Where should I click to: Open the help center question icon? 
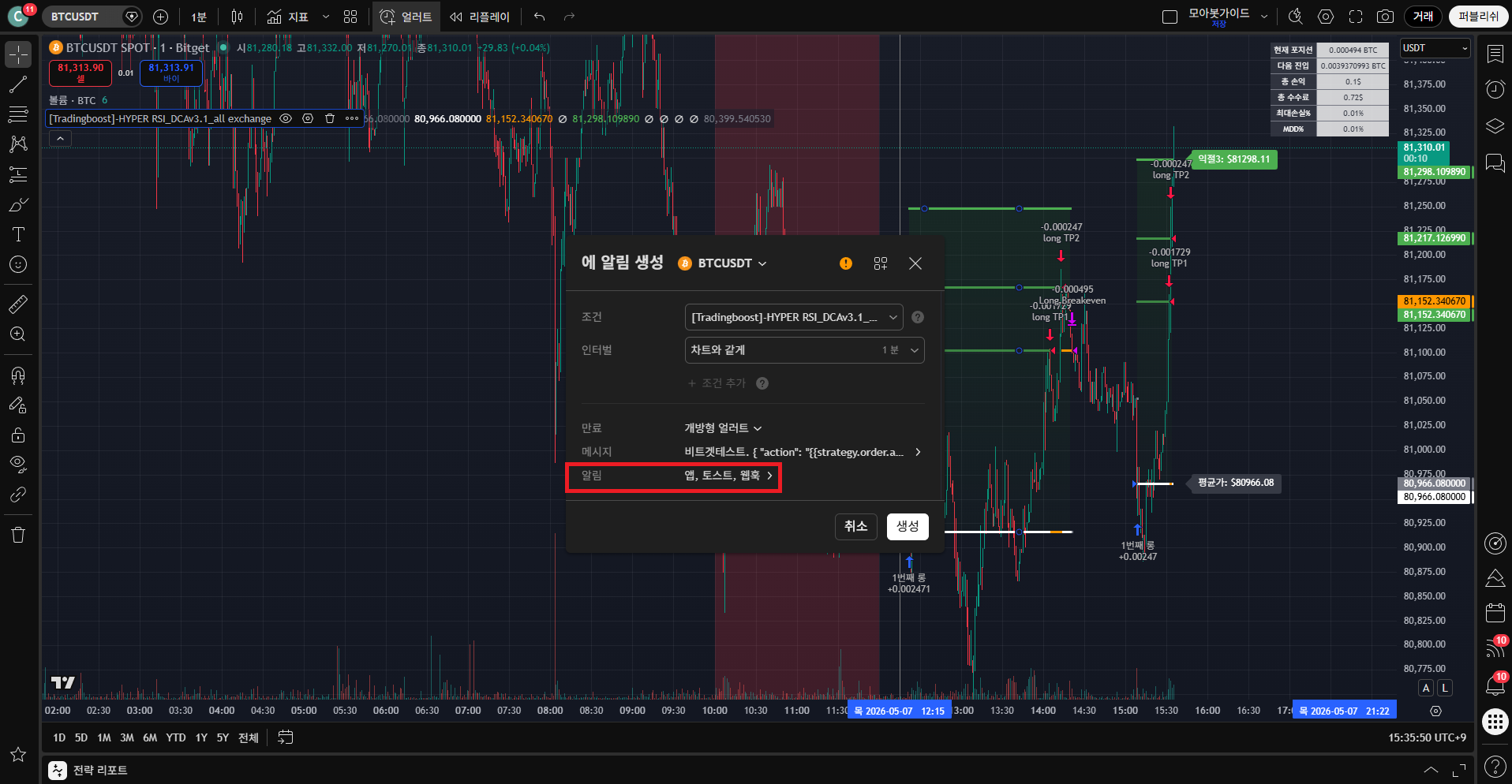point(1495,766)
